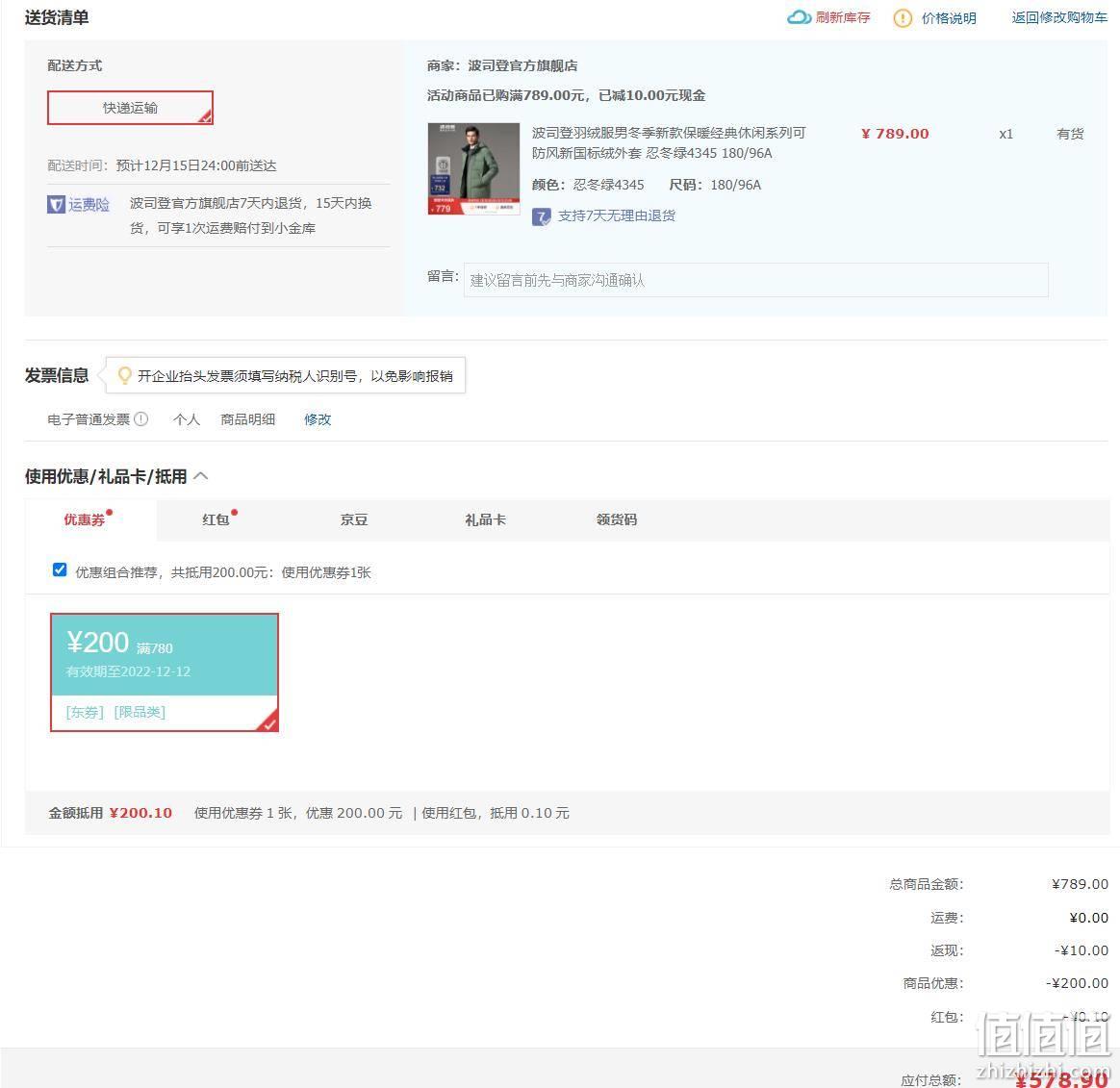Switch to the 优惠券 tab
1120x1088 pixels.
pos(85,519)
